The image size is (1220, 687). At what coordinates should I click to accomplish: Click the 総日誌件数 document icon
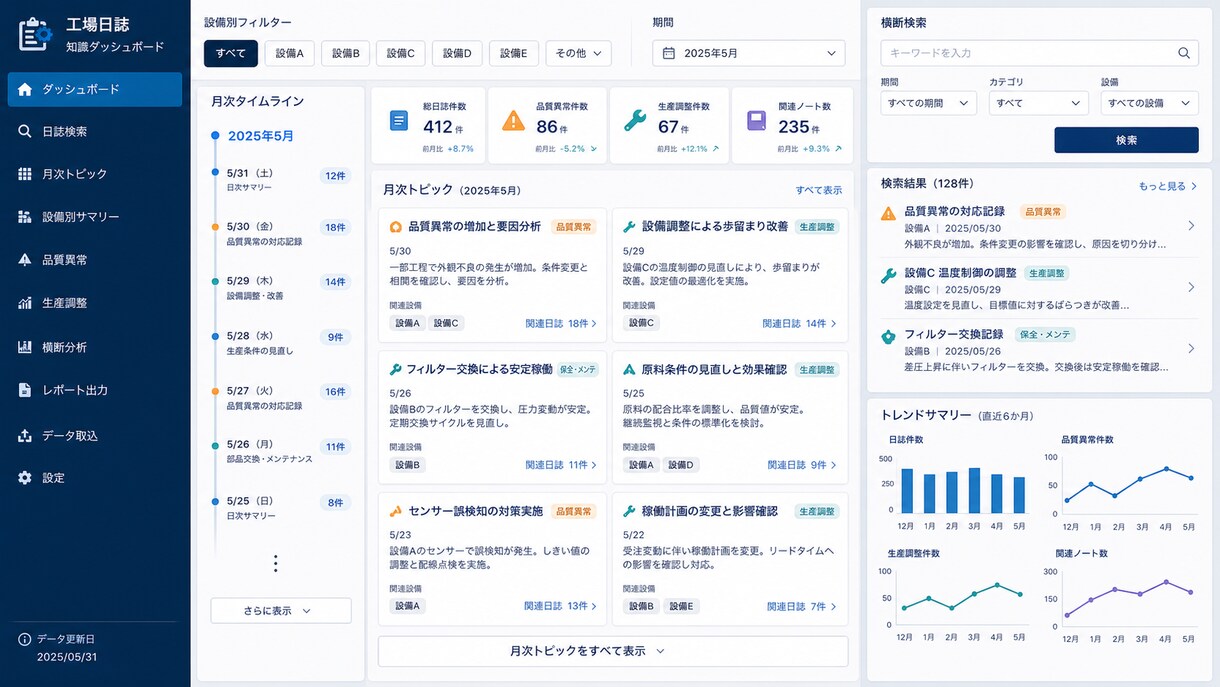399,121
